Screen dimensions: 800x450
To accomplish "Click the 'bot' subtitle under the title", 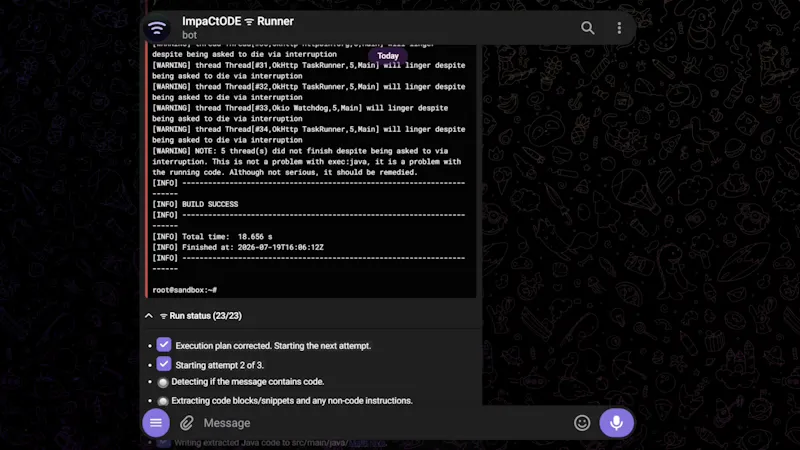I will [x=189, y=35].
